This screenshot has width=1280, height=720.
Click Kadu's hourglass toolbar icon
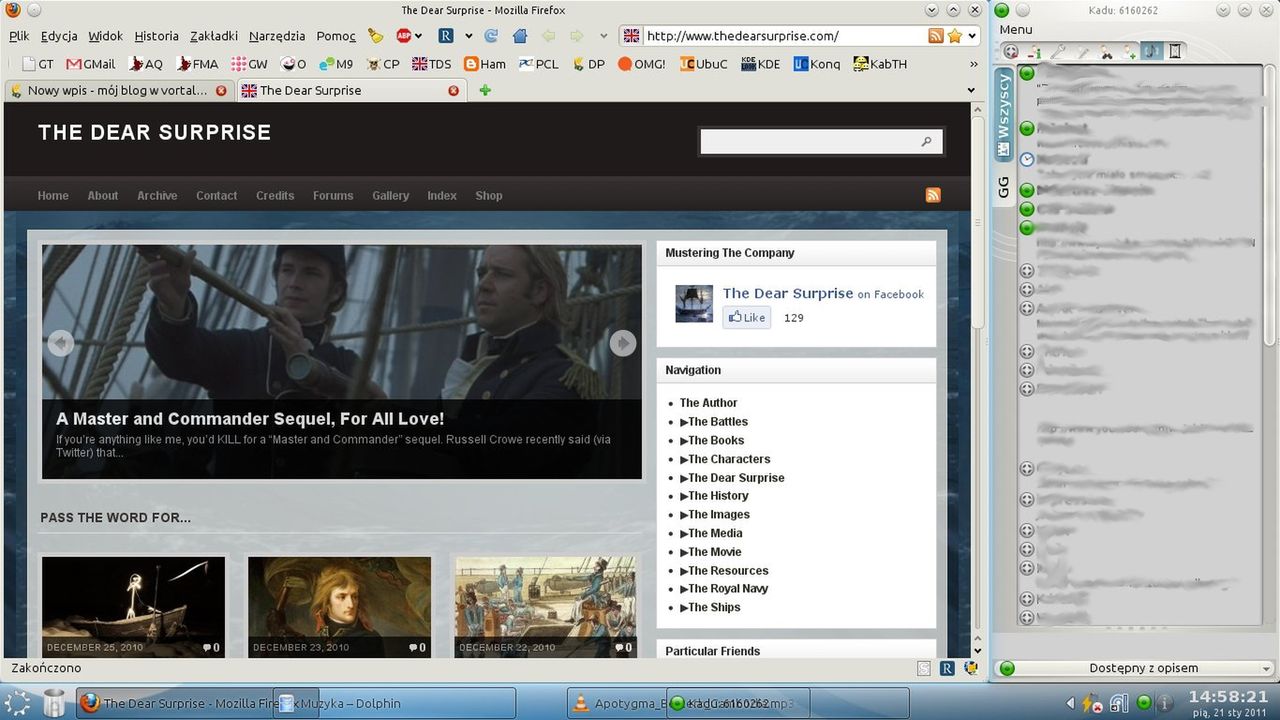pos(1176,51)
